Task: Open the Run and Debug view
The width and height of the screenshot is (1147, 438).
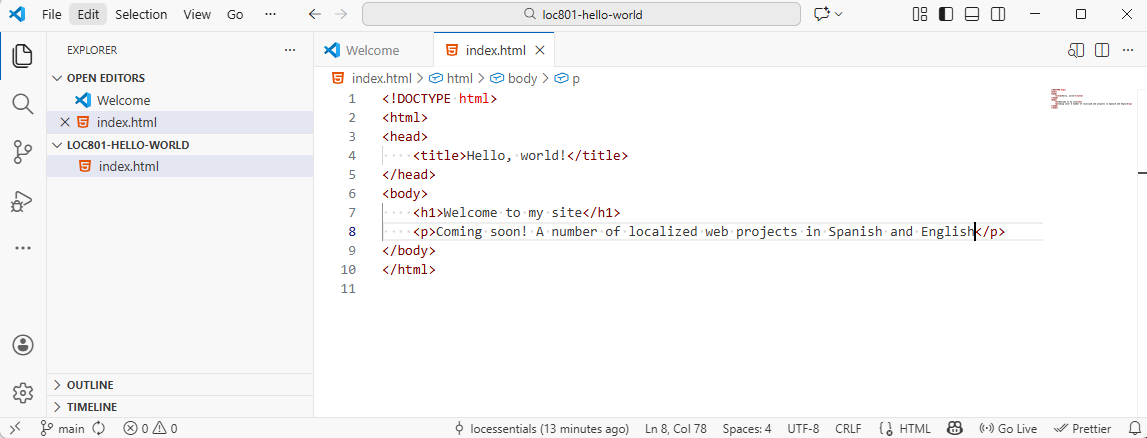Action: [23, 201]
